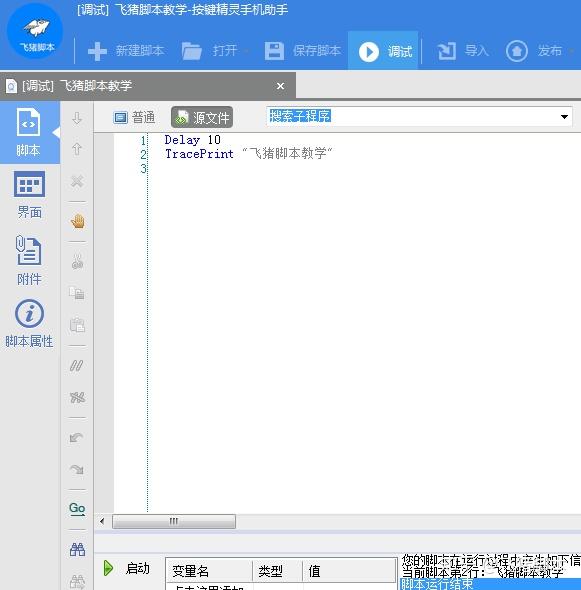
Task: Open the 附件 sidebar panel
Action: tap(29, 260)
